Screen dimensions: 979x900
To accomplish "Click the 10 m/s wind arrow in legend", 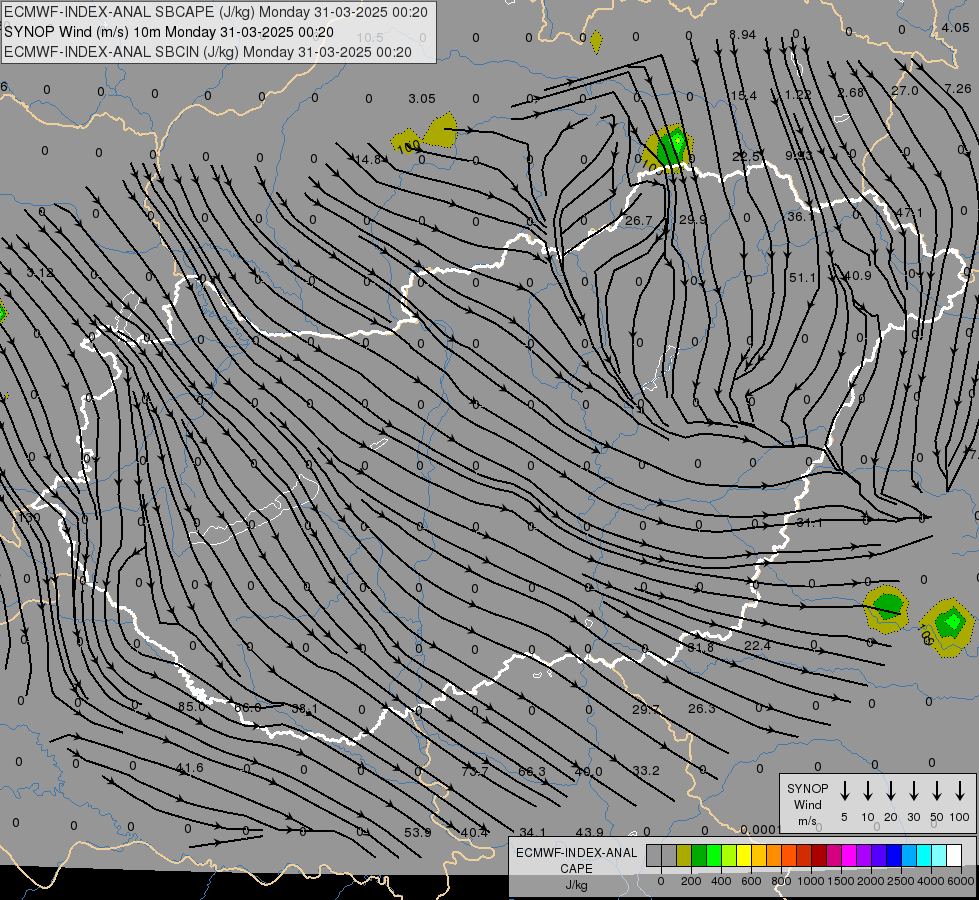I will (x=868, y=791).
